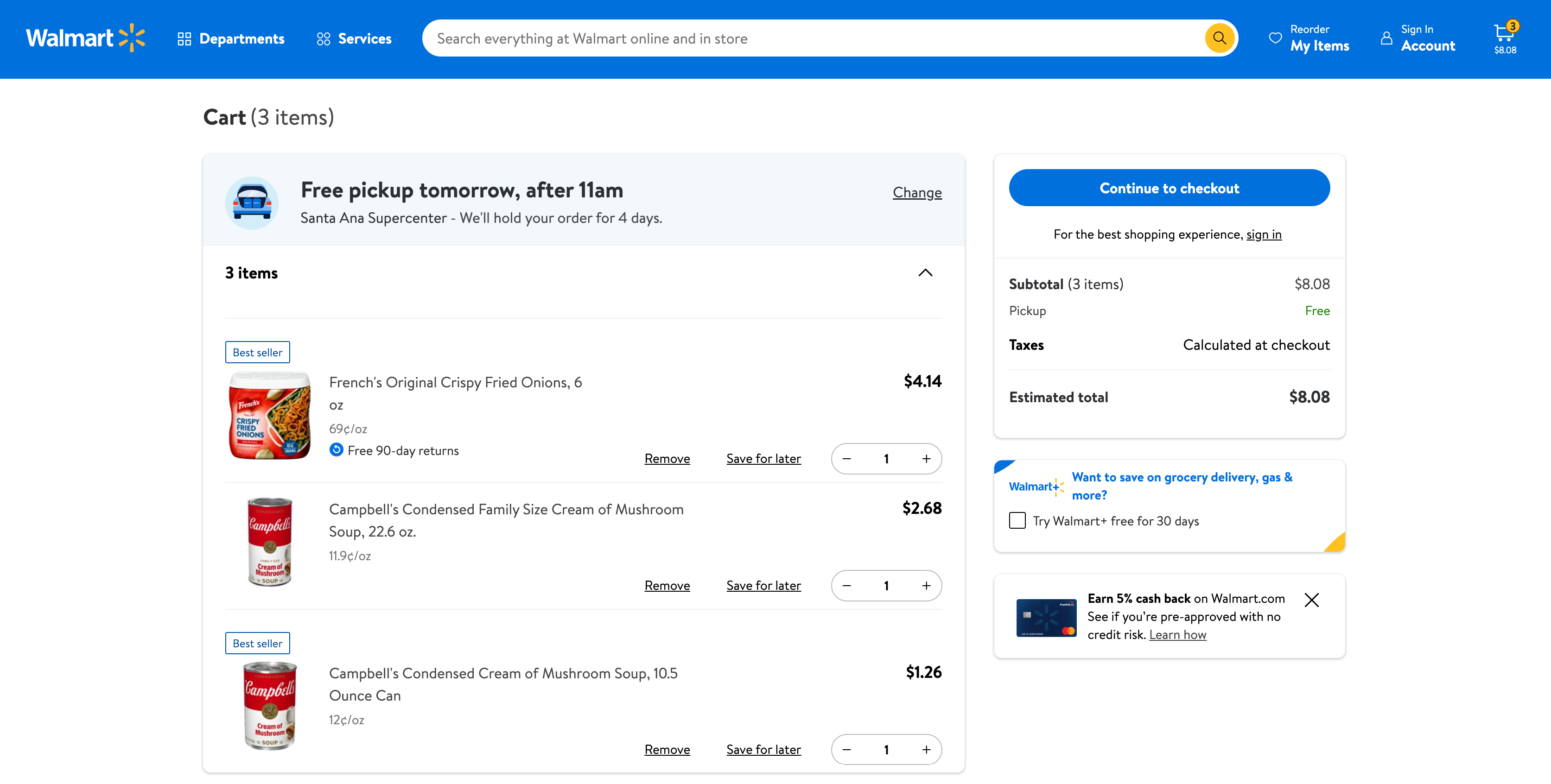
Task: Increase quantity of Family Size Mushroom Soup
Action: [926, 585]
